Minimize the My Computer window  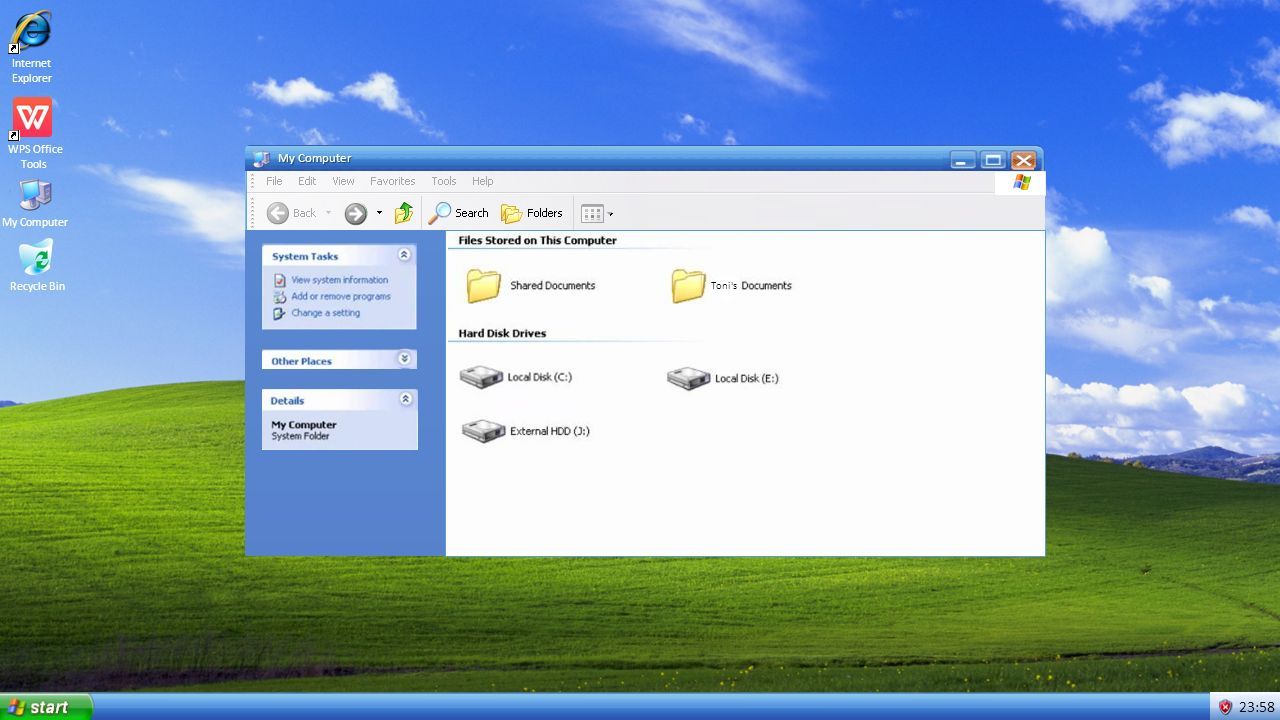963,160
